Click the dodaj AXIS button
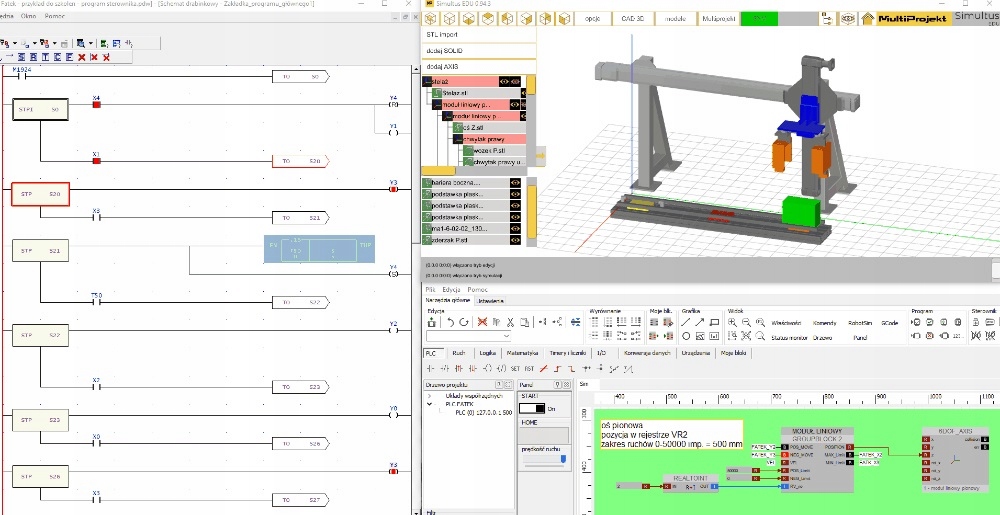The height and width of the screenshot is (515, 1000). (479, 66)
